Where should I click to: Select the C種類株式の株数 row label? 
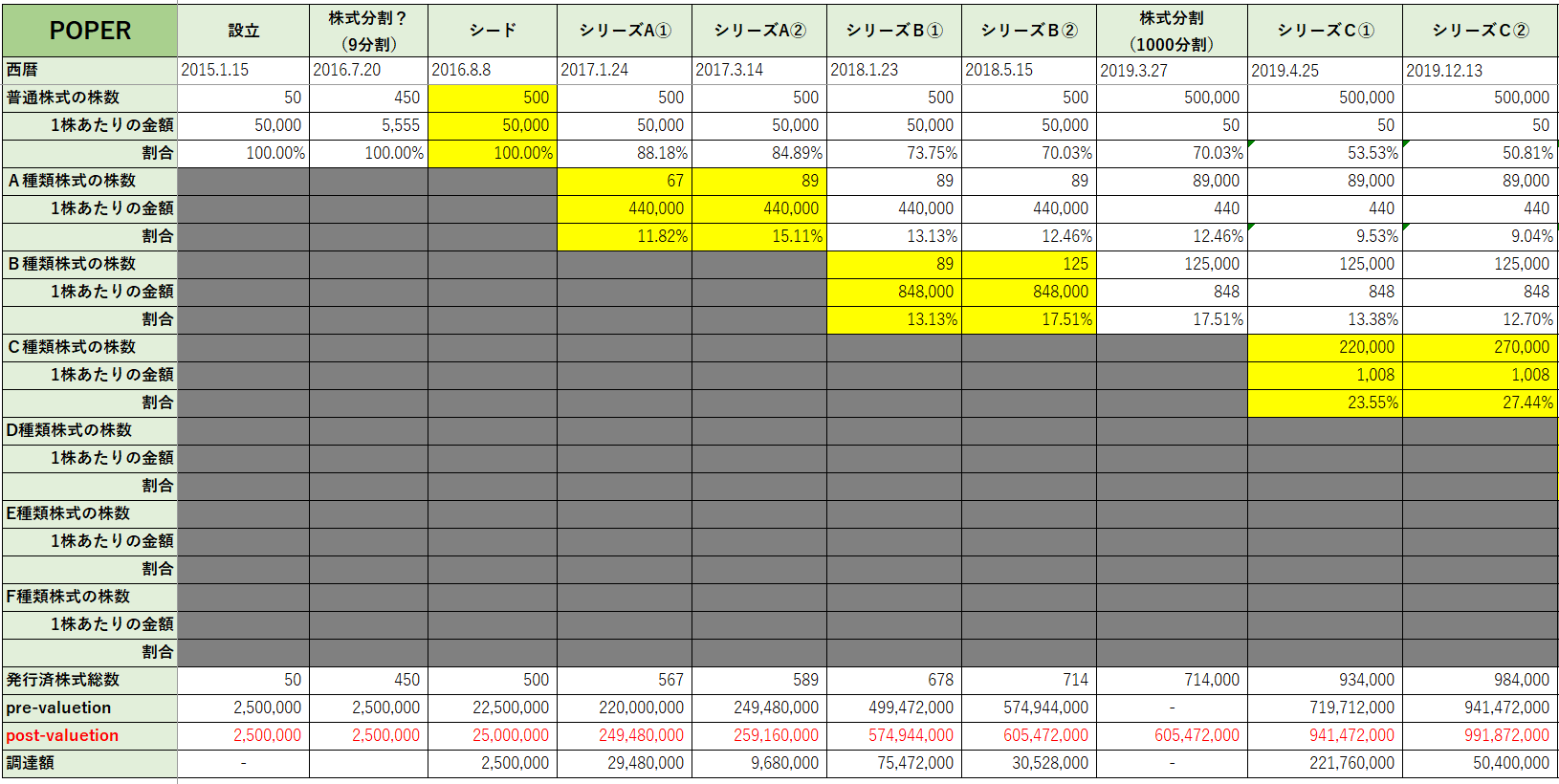click(x=90, y=347)
